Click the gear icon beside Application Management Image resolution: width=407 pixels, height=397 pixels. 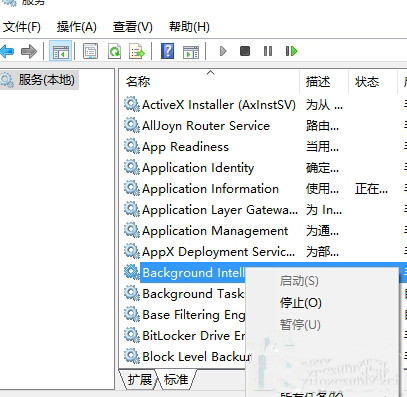[132, 231]
